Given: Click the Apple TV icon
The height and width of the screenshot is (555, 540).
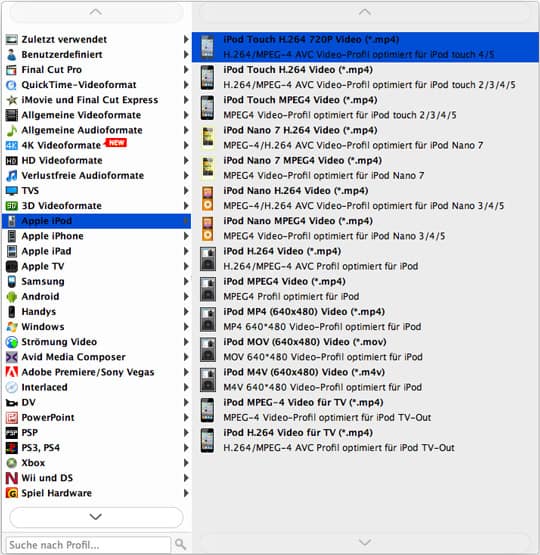Looking at the screenshot, I should tap(12, 267).
